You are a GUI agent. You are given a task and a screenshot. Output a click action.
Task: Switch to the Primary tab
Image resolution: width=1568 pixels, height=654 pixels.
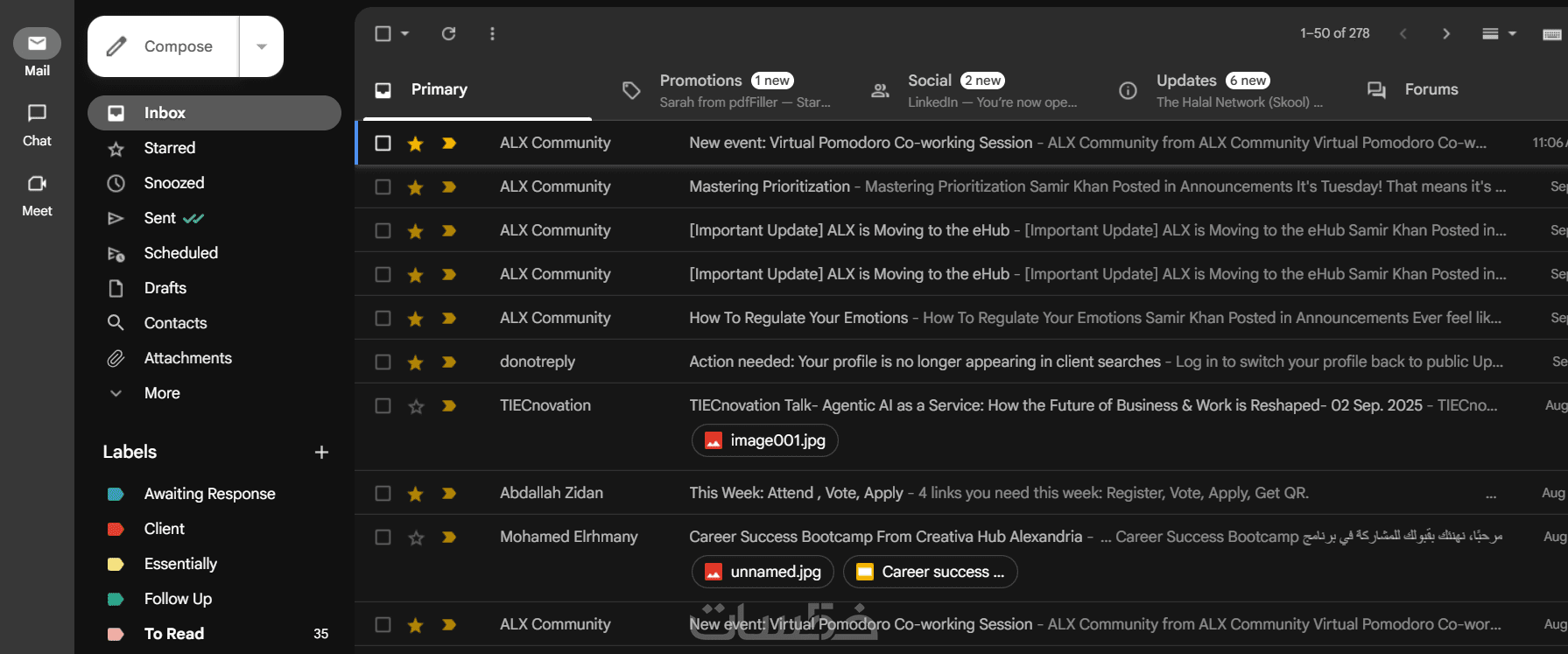coord(477,89)
